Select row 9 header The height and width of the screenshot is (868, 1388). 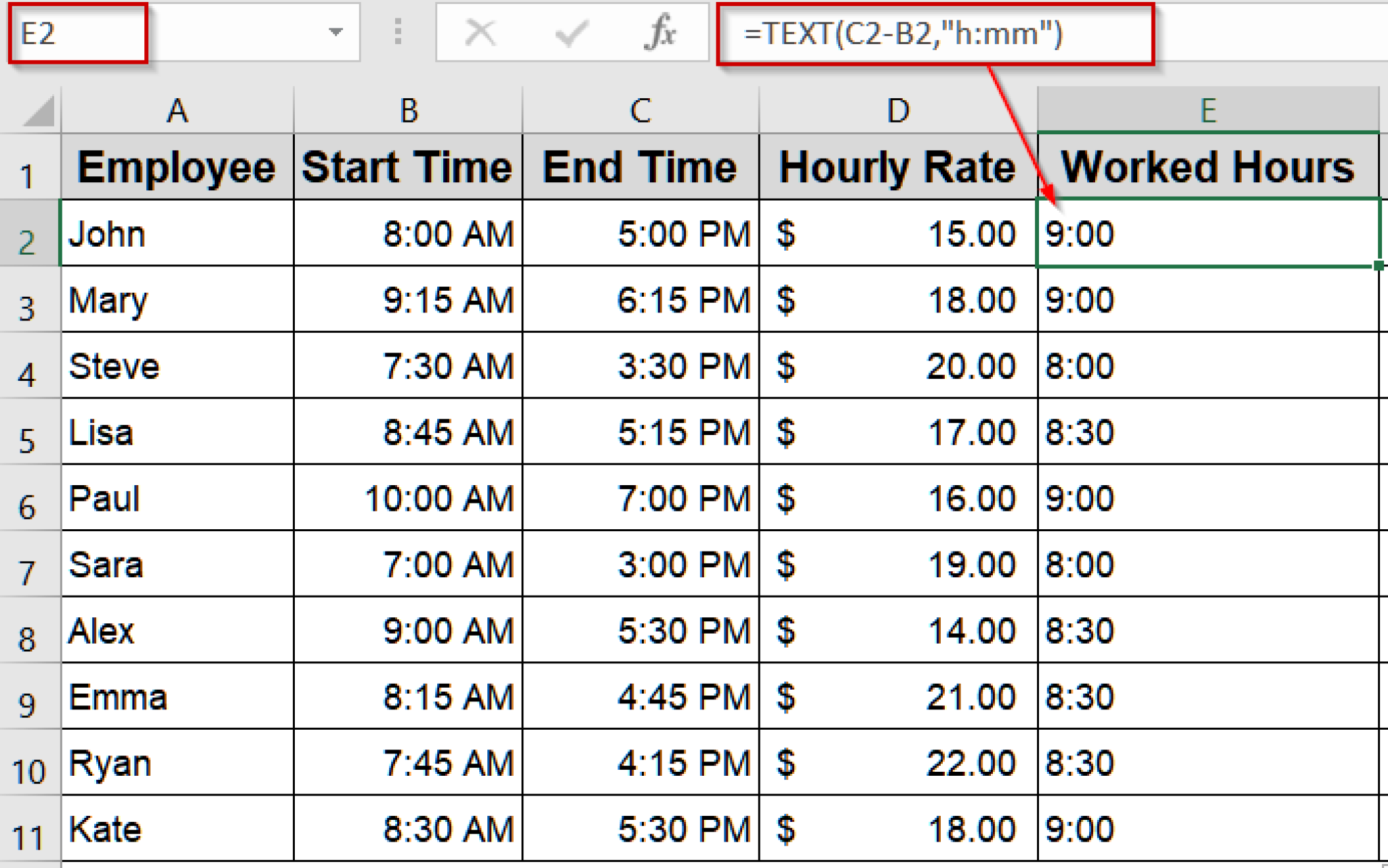[x=30, y=696]
